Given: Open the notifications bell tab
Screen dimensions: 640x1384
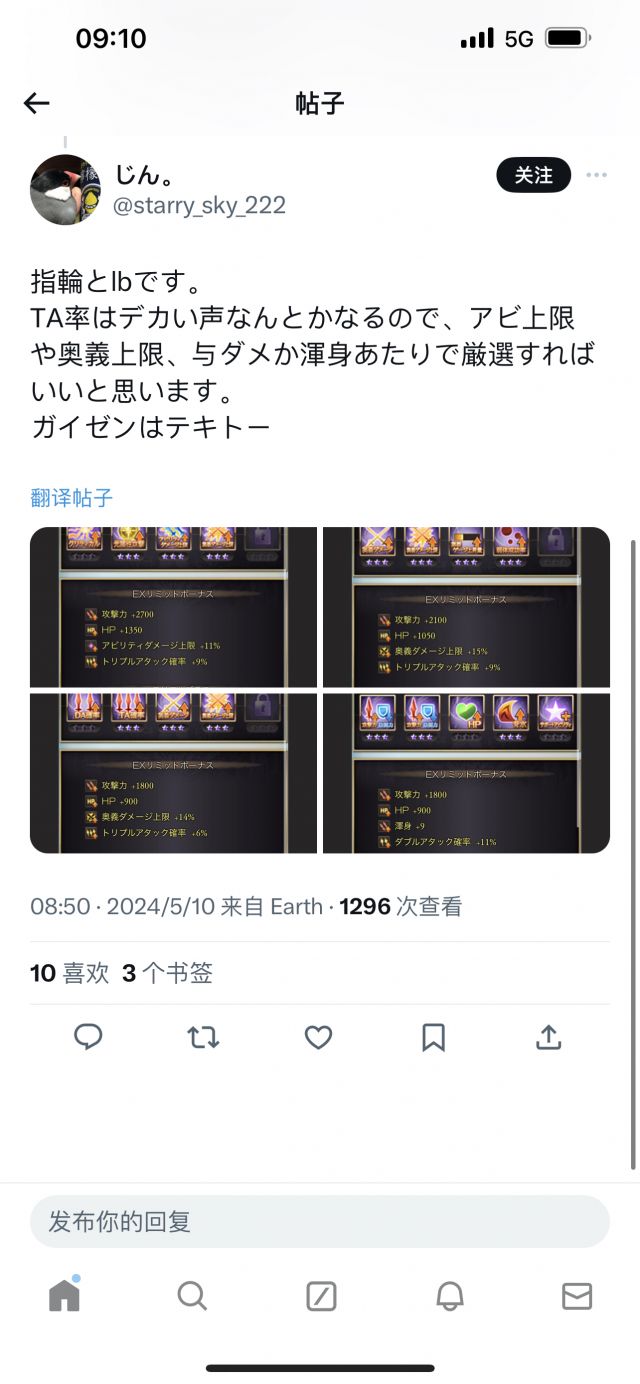Looking at the screenshot, I should (450, 1297).
